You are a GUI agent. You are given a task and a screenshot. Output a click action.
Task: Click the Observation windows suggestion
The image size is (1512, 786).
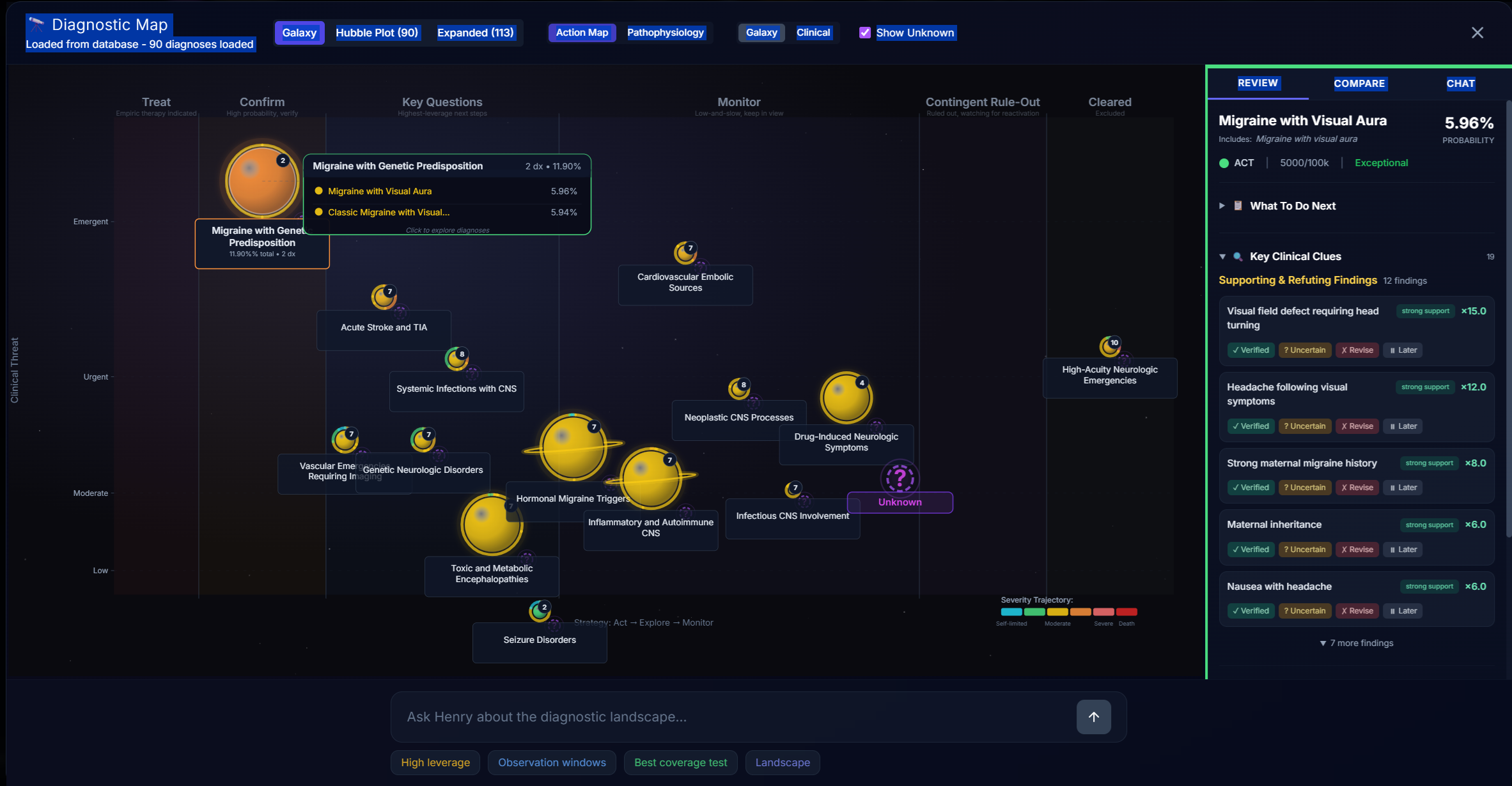(552, 762)
